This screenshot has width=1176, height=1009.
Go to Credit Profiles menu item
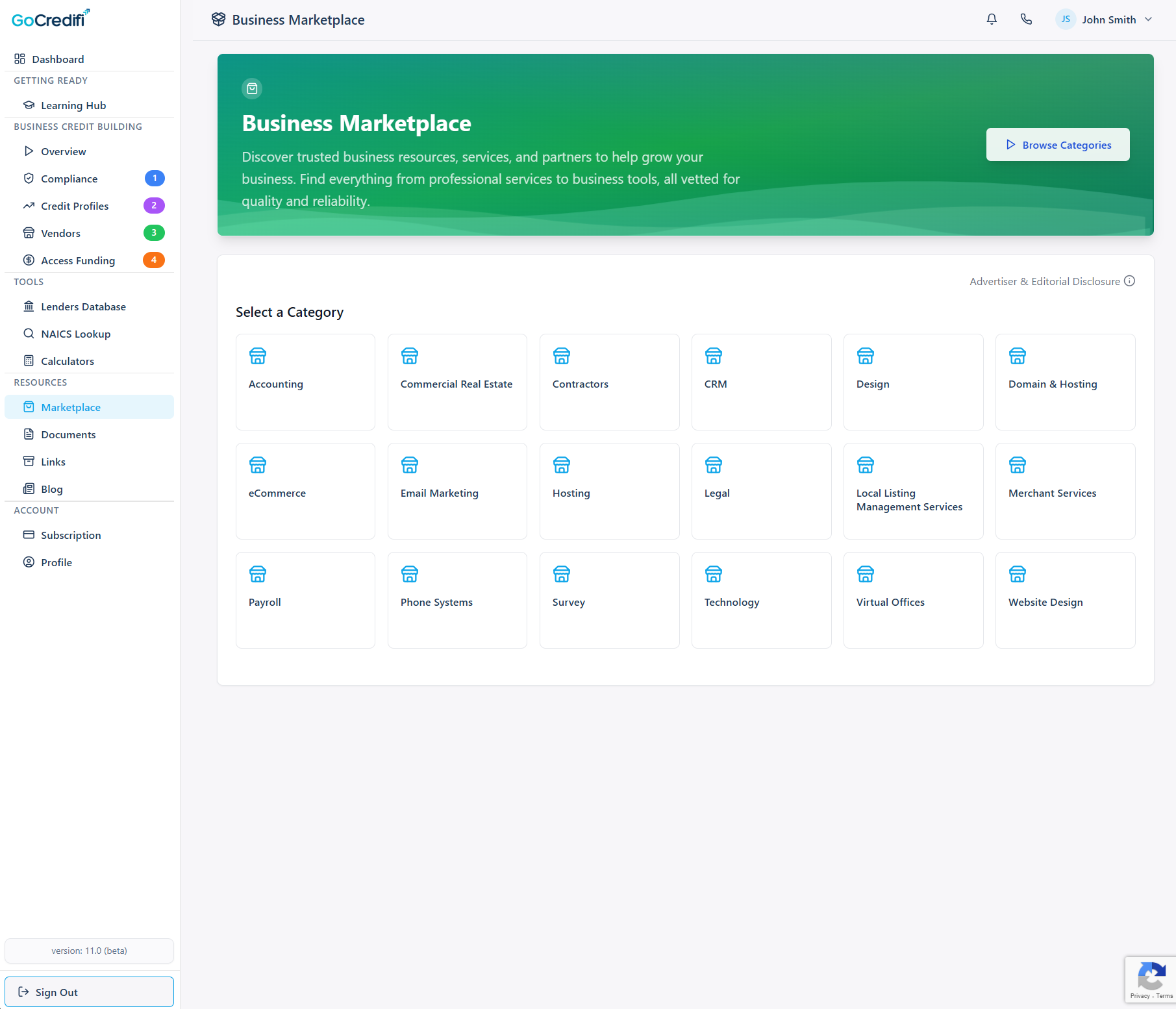tap(75, 206)
